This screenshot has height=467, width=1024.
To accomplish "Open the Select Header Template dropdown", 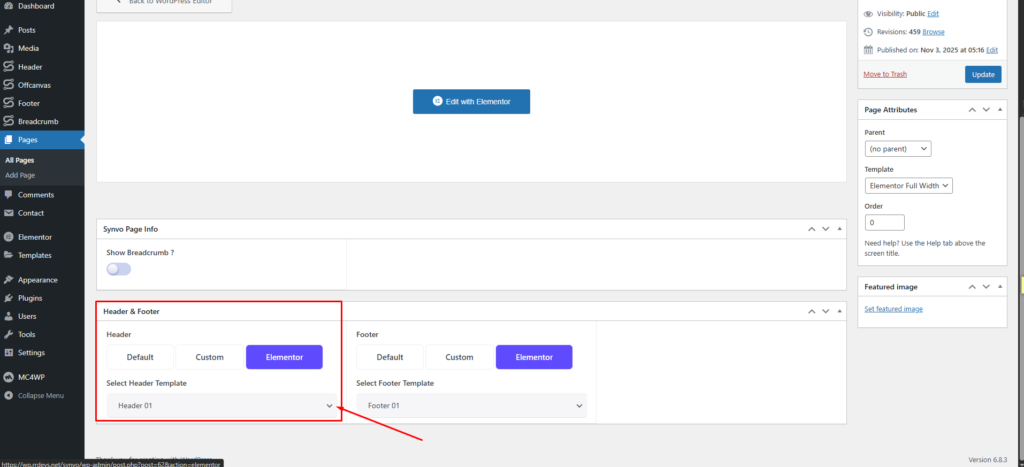I will point(221,406).
